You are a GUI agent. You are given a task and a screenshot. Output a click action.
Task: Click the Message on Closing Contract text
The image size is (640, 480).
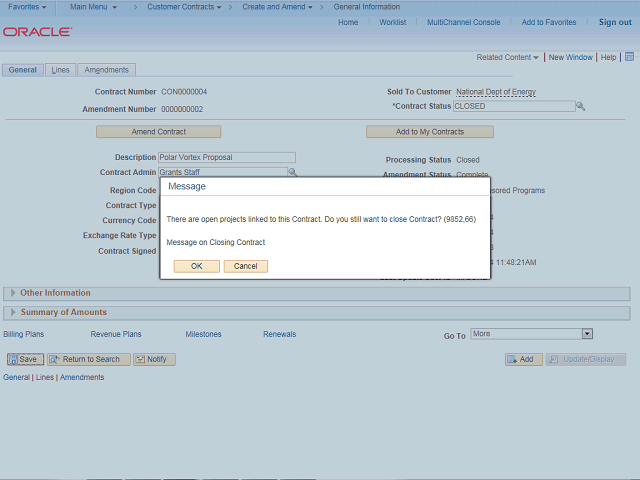pos(216,242)
